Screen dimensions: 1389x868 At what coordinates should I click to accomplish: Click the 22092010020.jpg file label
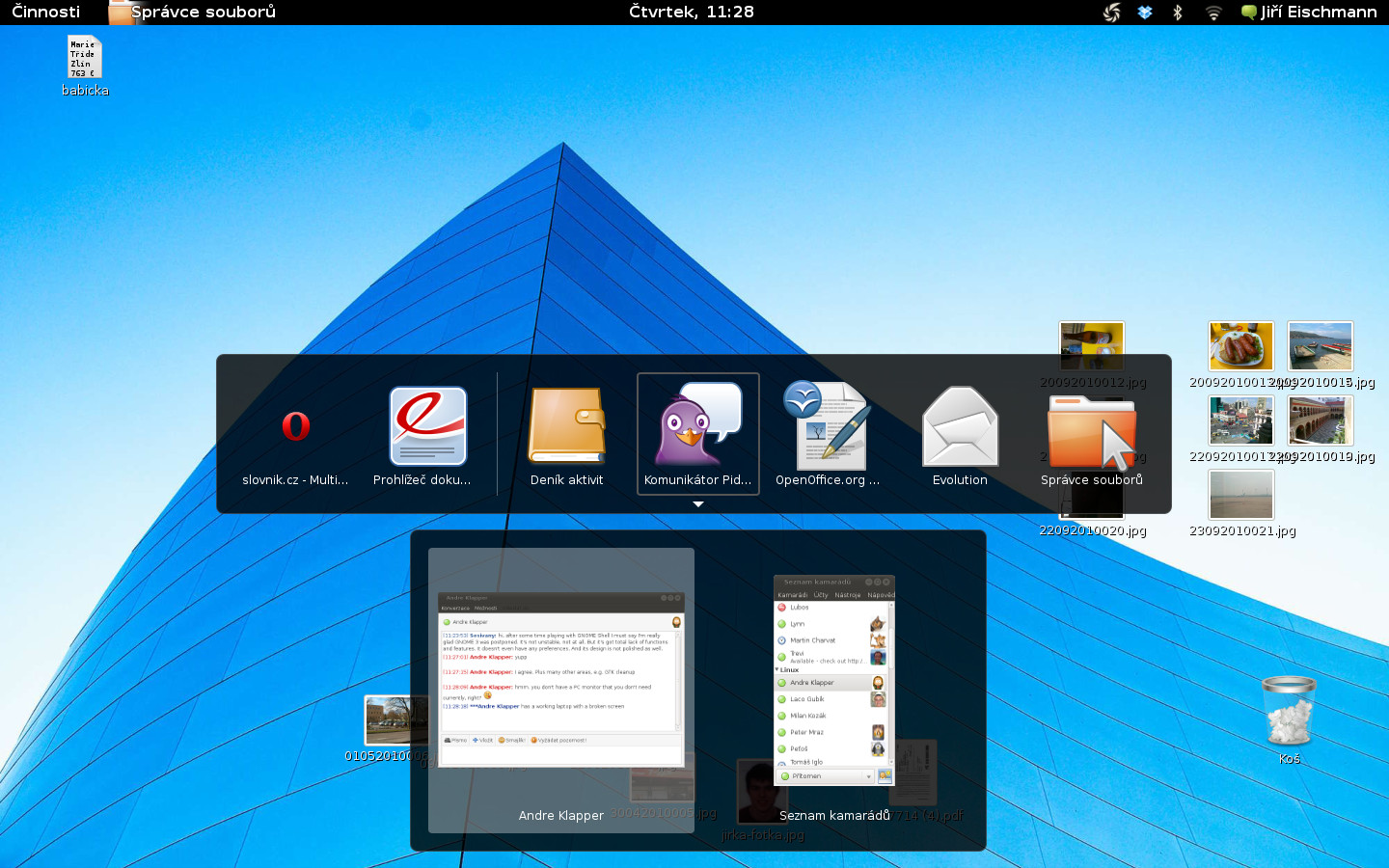tap(1093, 530)
